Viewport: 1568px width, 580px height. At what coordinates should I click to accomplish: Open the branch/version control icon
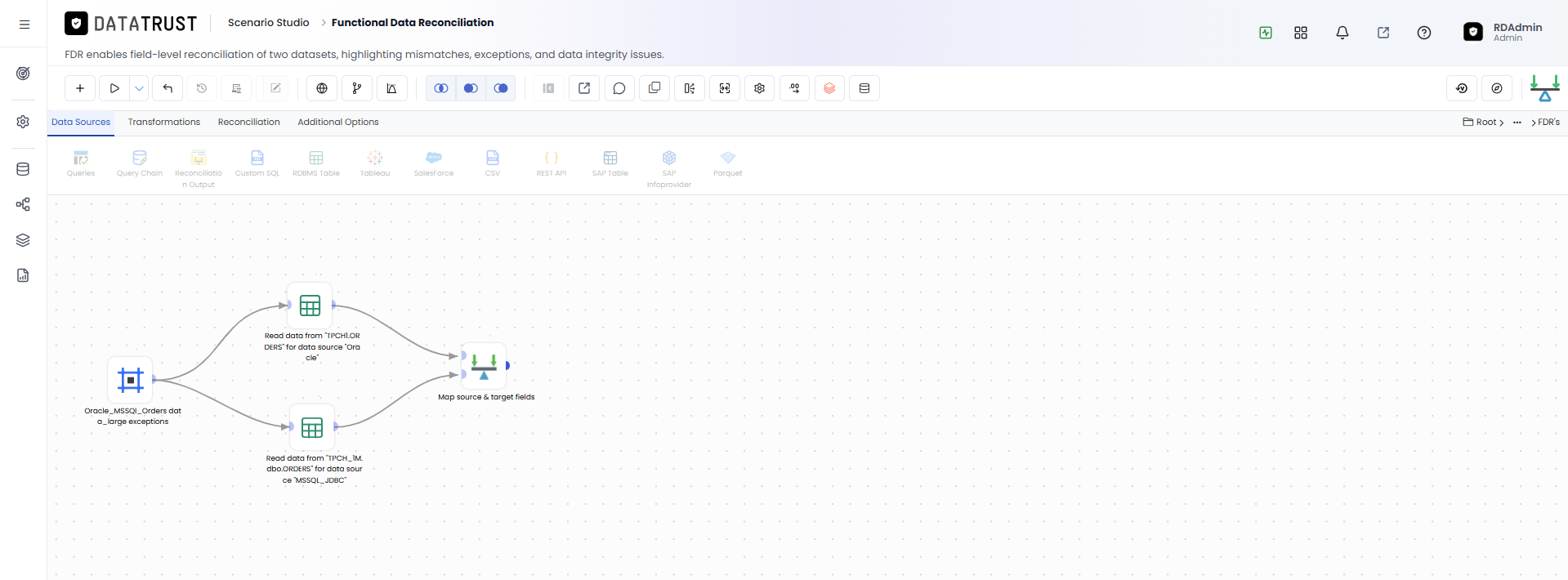tap(357, 88)
